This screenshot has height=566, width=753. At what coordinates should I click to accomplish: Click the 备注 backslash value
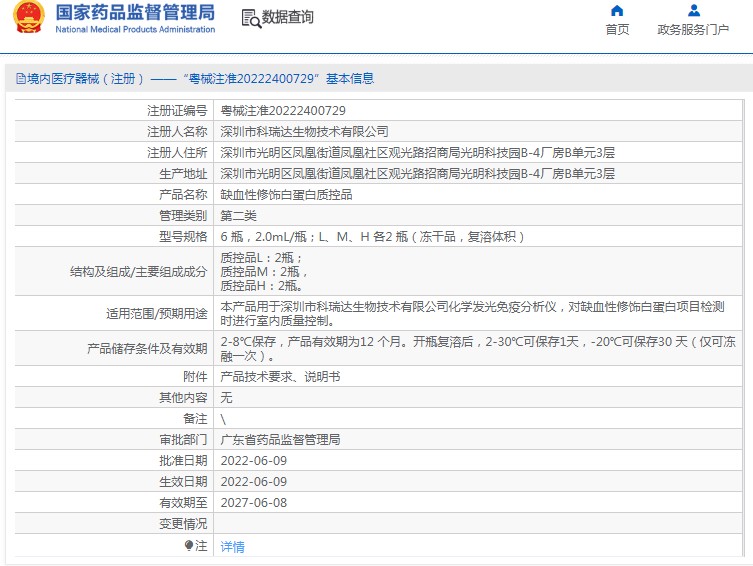coord(223,419)
